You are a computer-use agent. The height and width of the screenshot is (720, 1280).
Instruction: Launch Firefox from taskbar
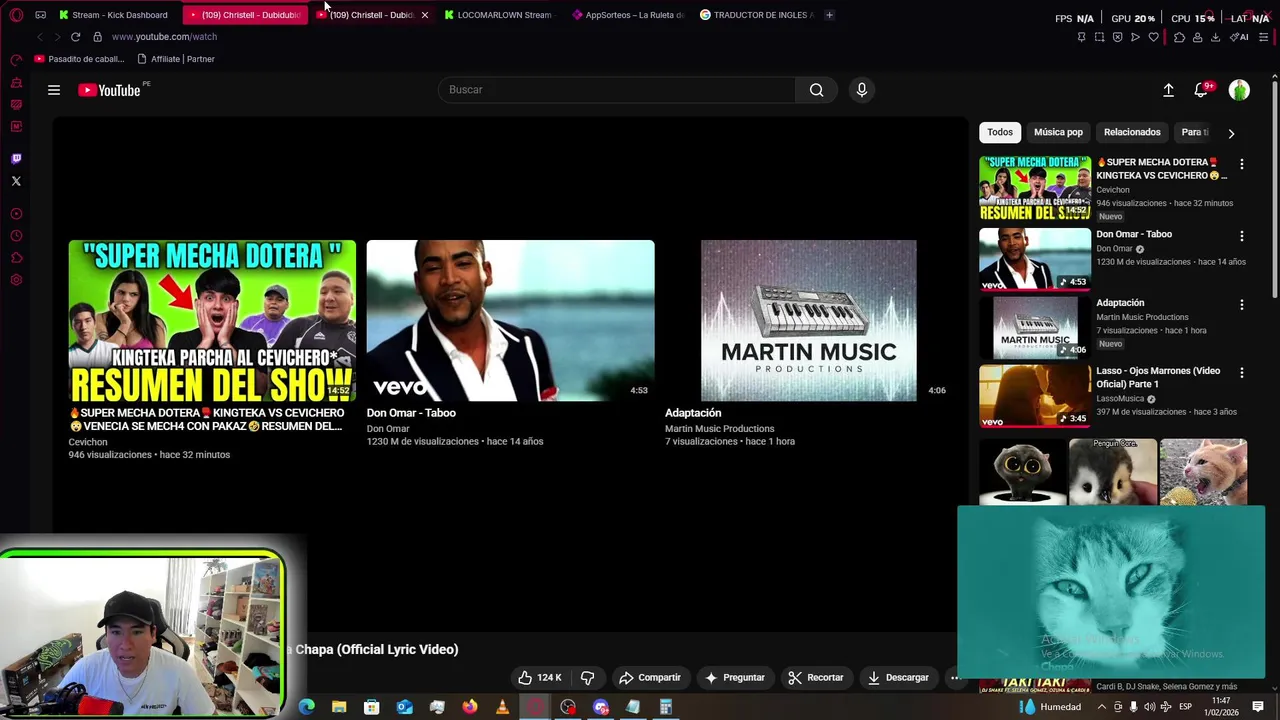coord(470,707)
